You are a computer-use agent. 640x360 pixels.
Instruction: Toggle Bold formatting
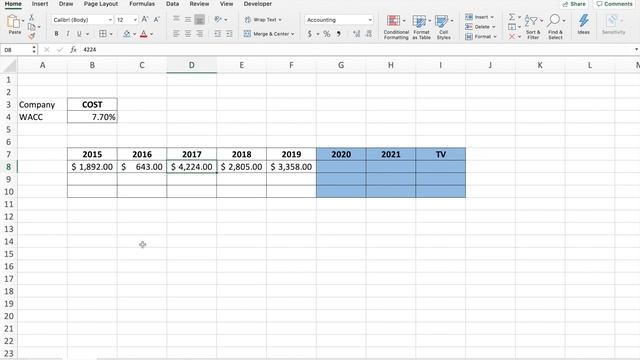click(56, 34)
